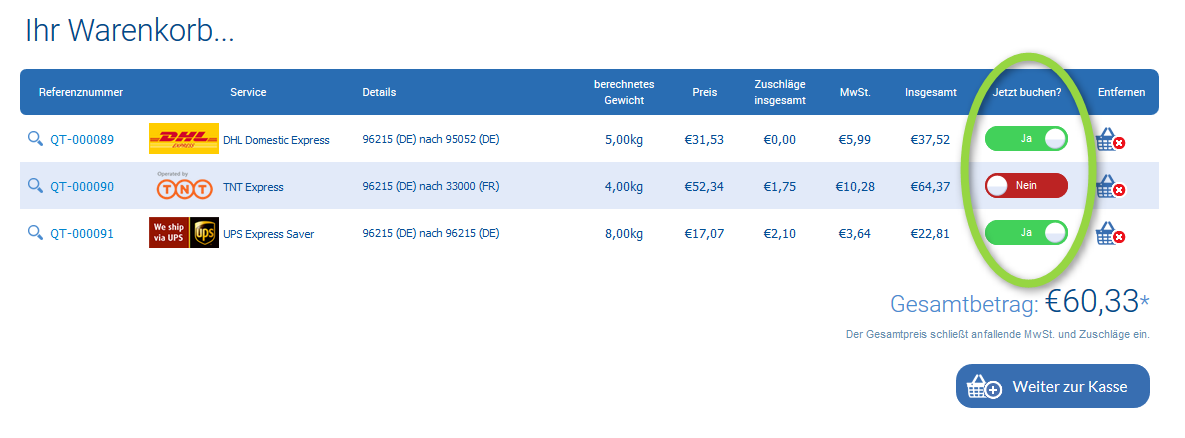Click the Jetzt buchen? column header
This screenshot has width=1185, height=438.
[1026, 92]
